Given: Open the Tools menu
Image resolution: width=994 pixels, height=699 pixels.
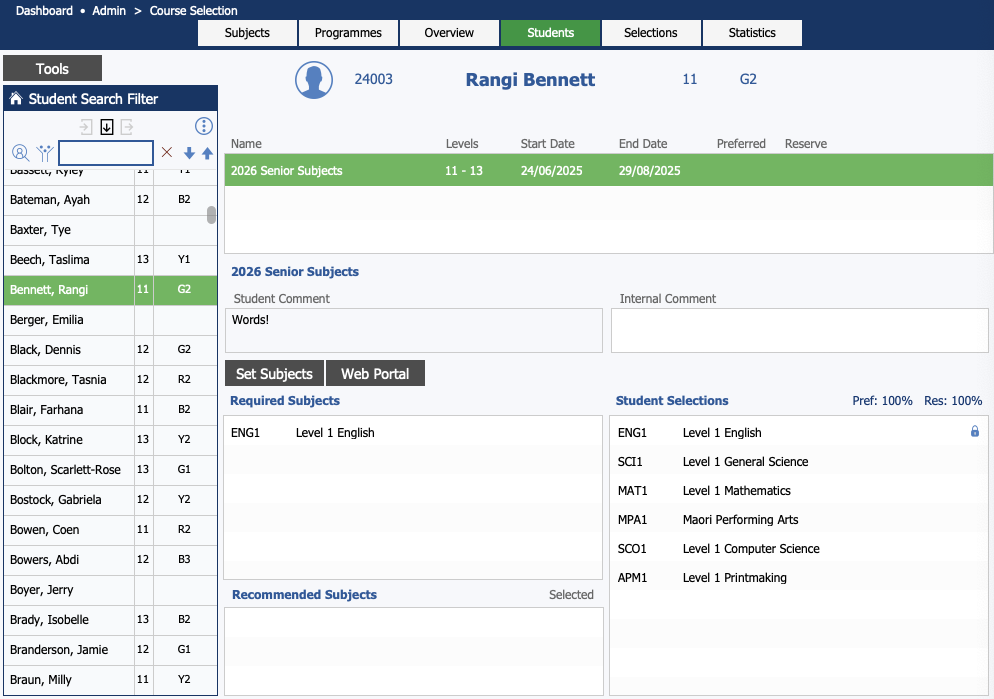Looking at the screenshot, I should tap(52, 69).
